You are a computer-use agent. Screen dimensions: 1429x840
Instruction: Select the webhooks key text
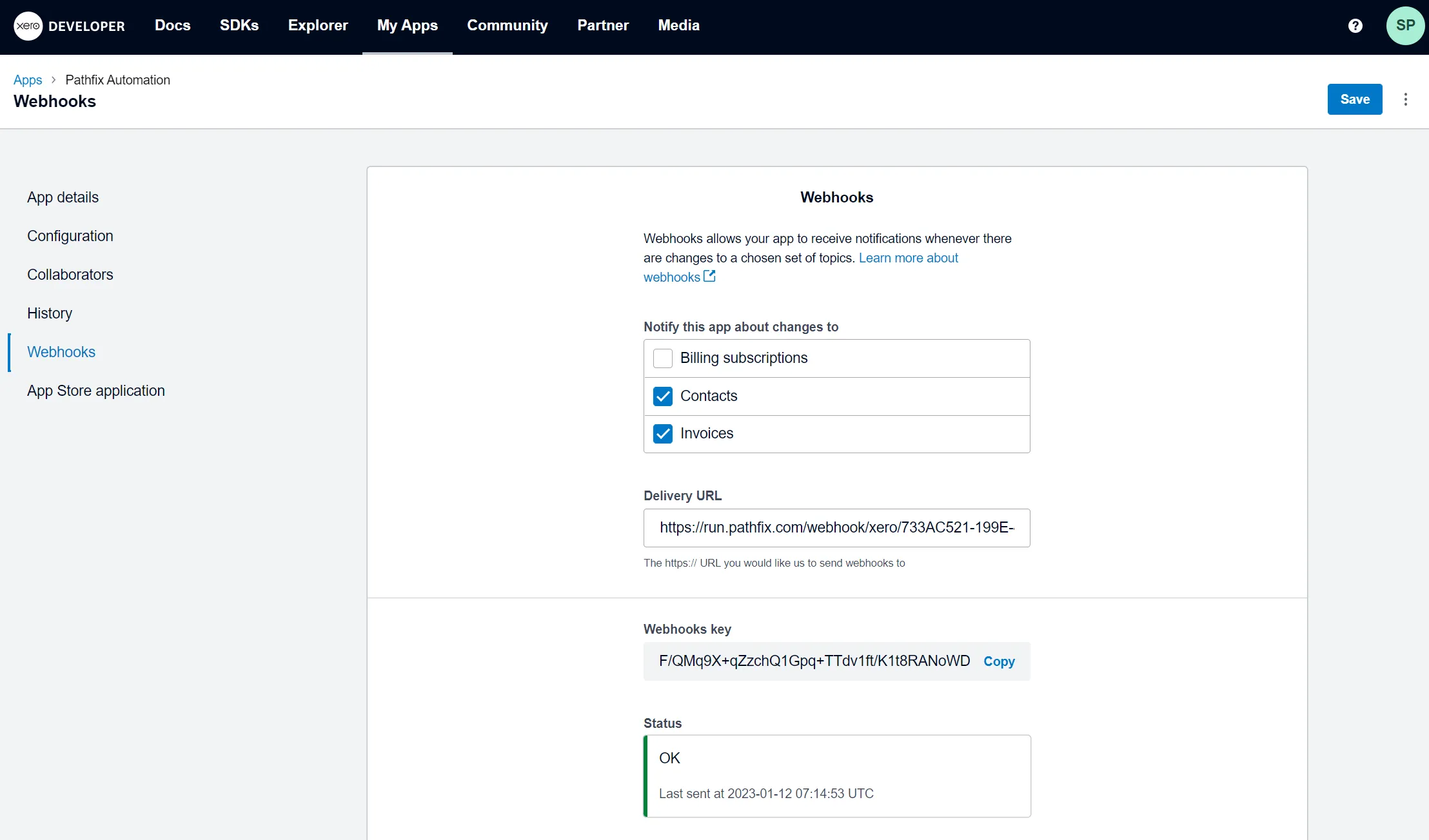(814, 661)
